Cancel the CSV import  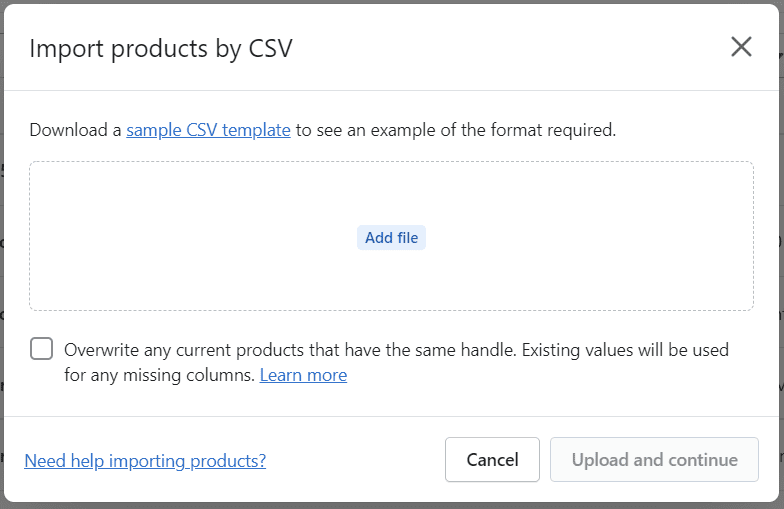pyautogui.click(x=492, y=460)
